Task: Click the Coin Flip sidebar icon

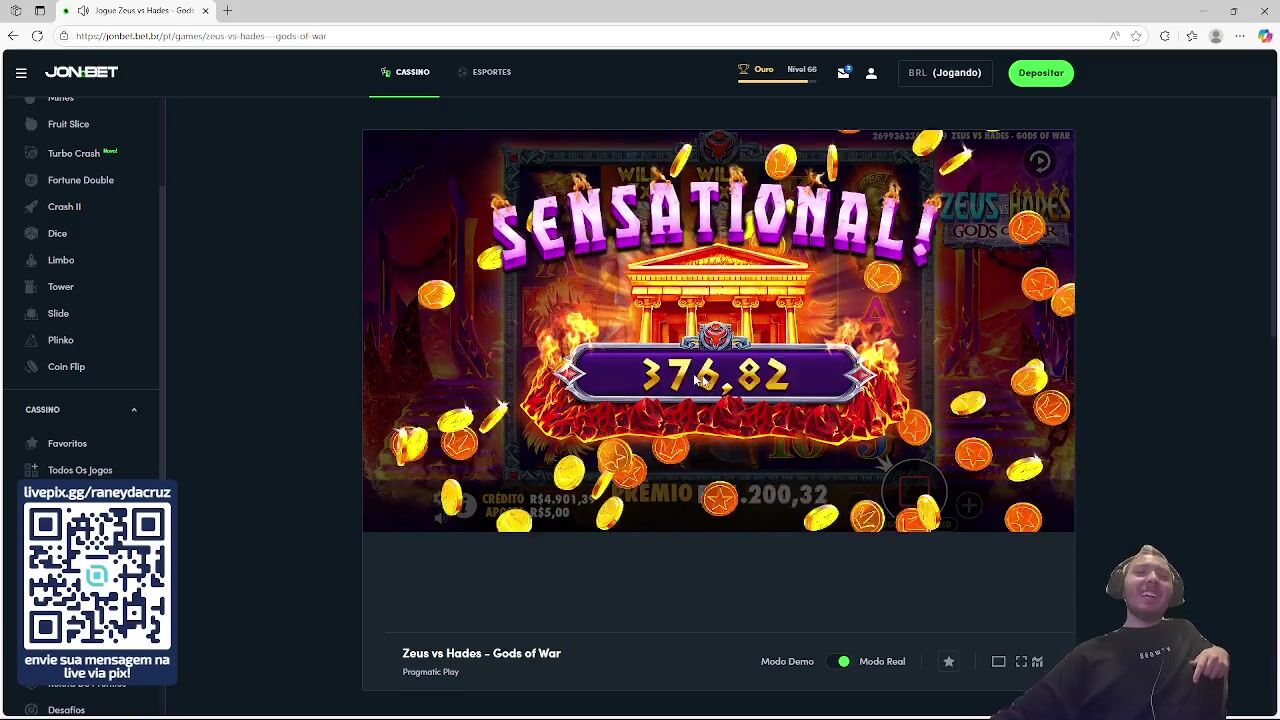Action: point(32,367)
